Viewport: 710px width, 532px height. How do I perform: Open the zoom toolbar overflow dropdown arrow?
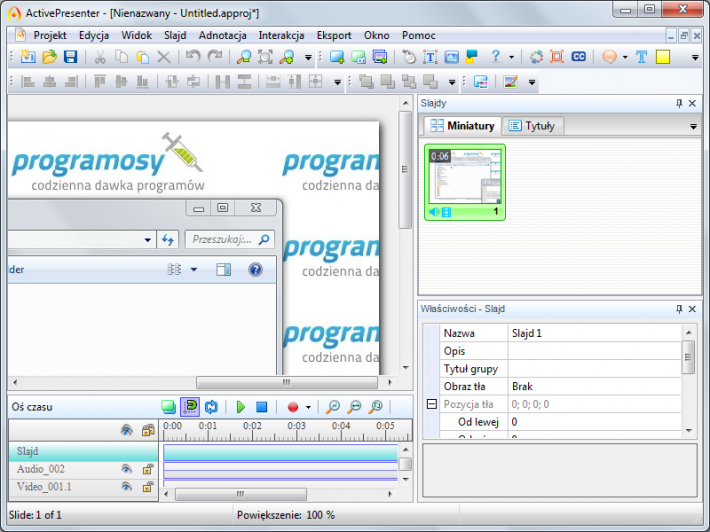tap(308, 57)
